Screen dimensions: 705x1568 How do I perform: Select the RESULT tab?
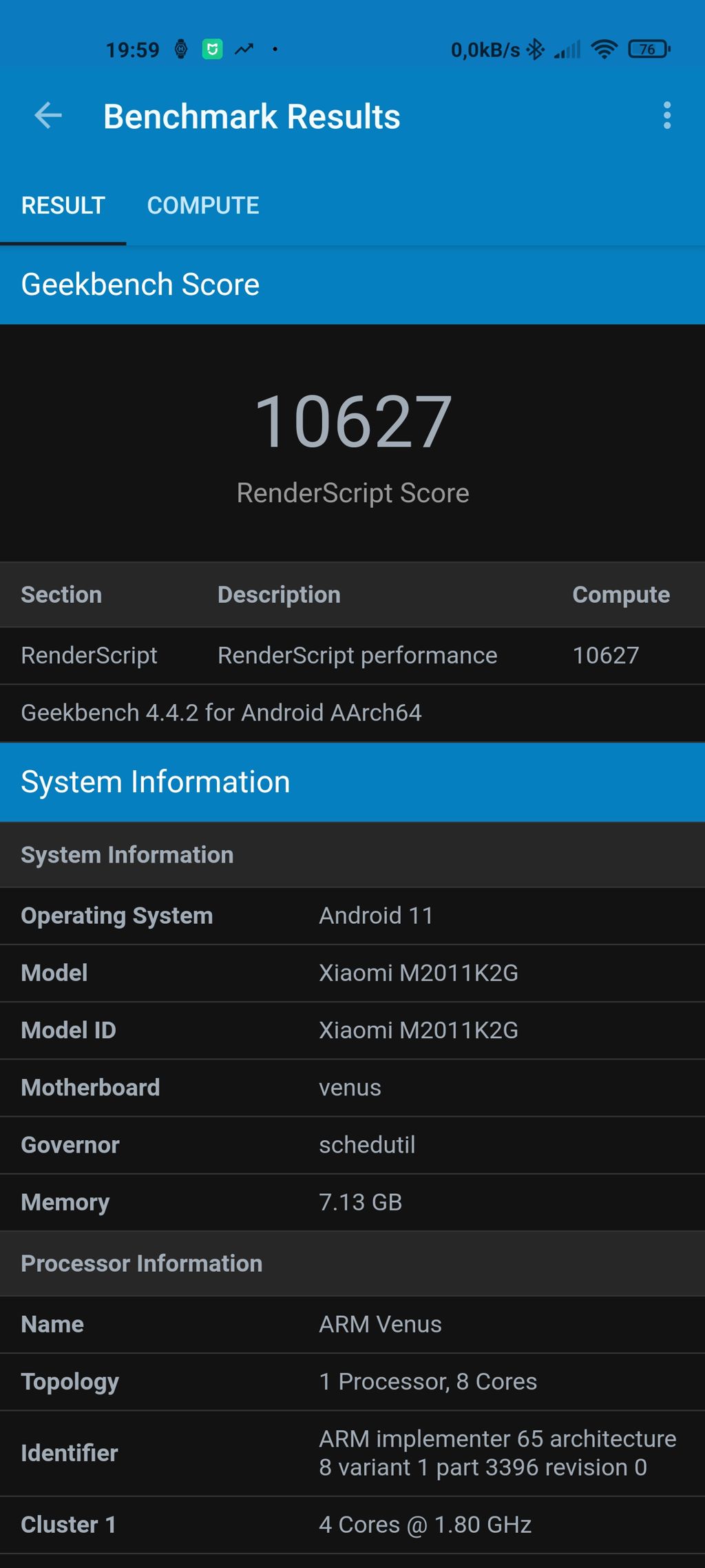(x=63, y=205)
